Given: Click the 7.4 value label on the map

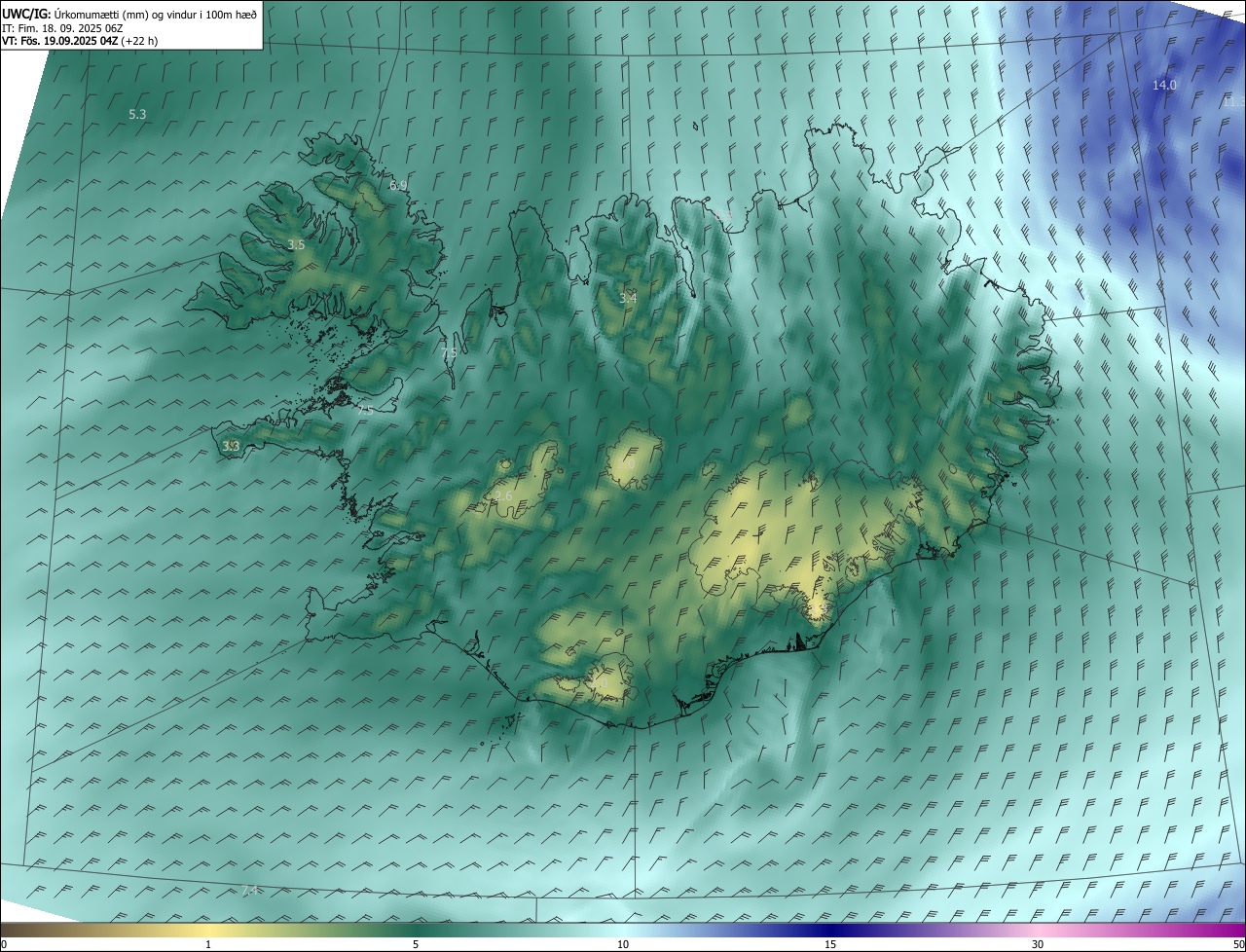Looking at the screenshot, I should [250, 891].
